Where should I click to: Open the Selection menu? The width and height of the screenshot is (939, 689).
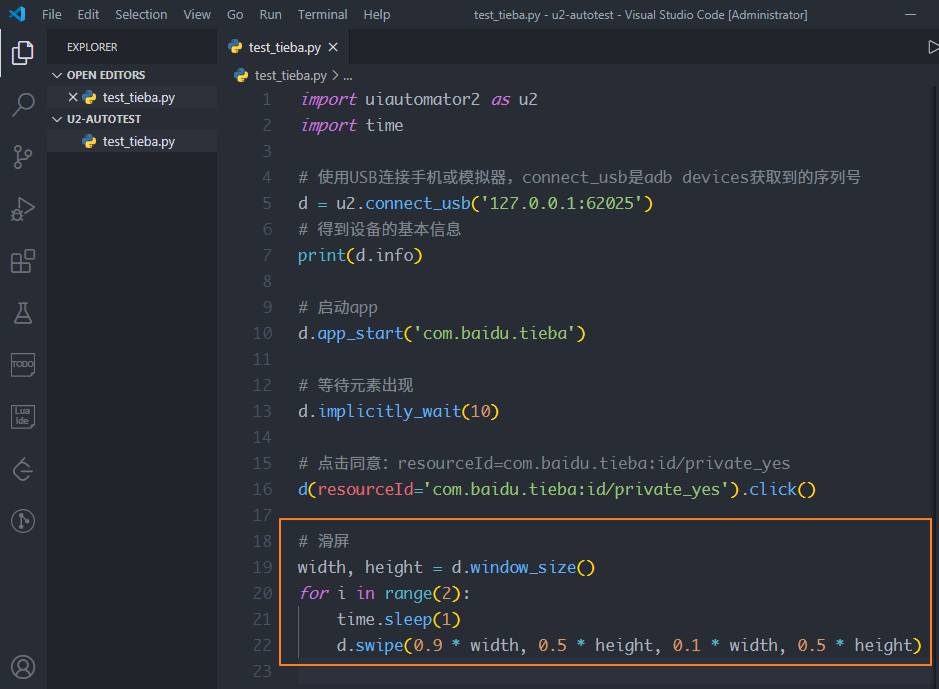tap(141, 14)
